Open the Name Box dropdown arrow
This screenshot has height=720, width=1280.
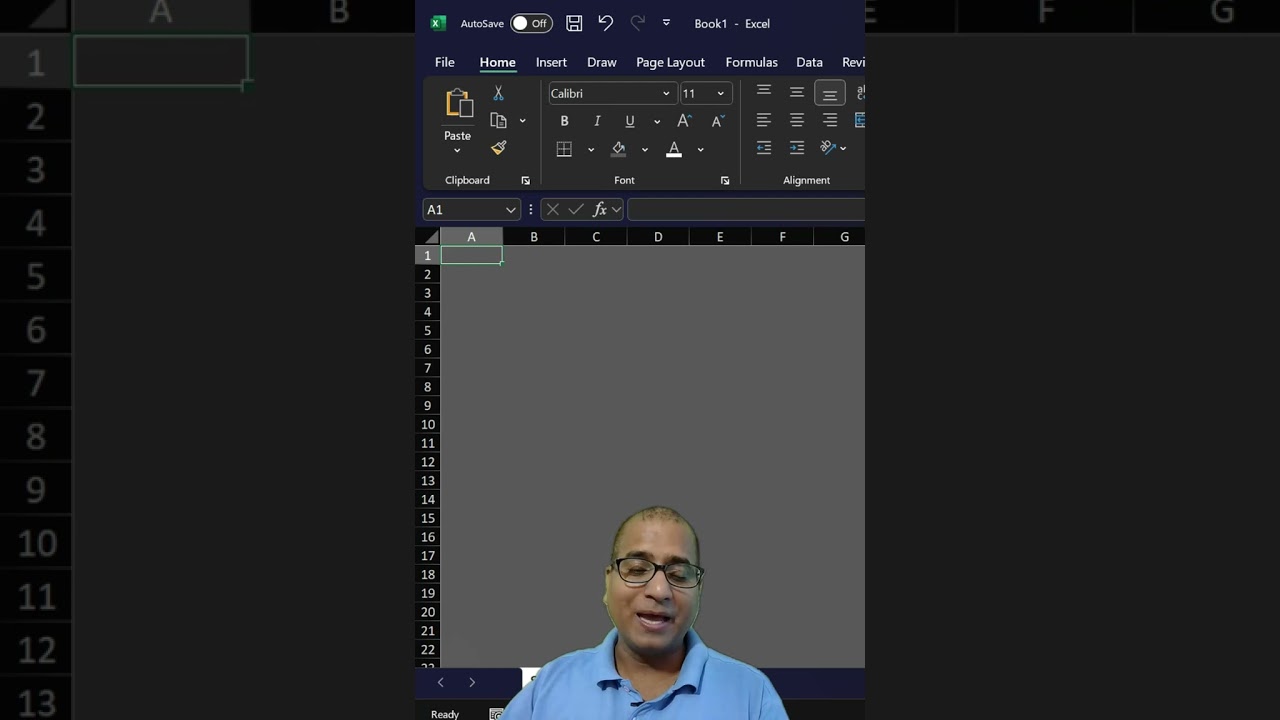click(510, 210)
